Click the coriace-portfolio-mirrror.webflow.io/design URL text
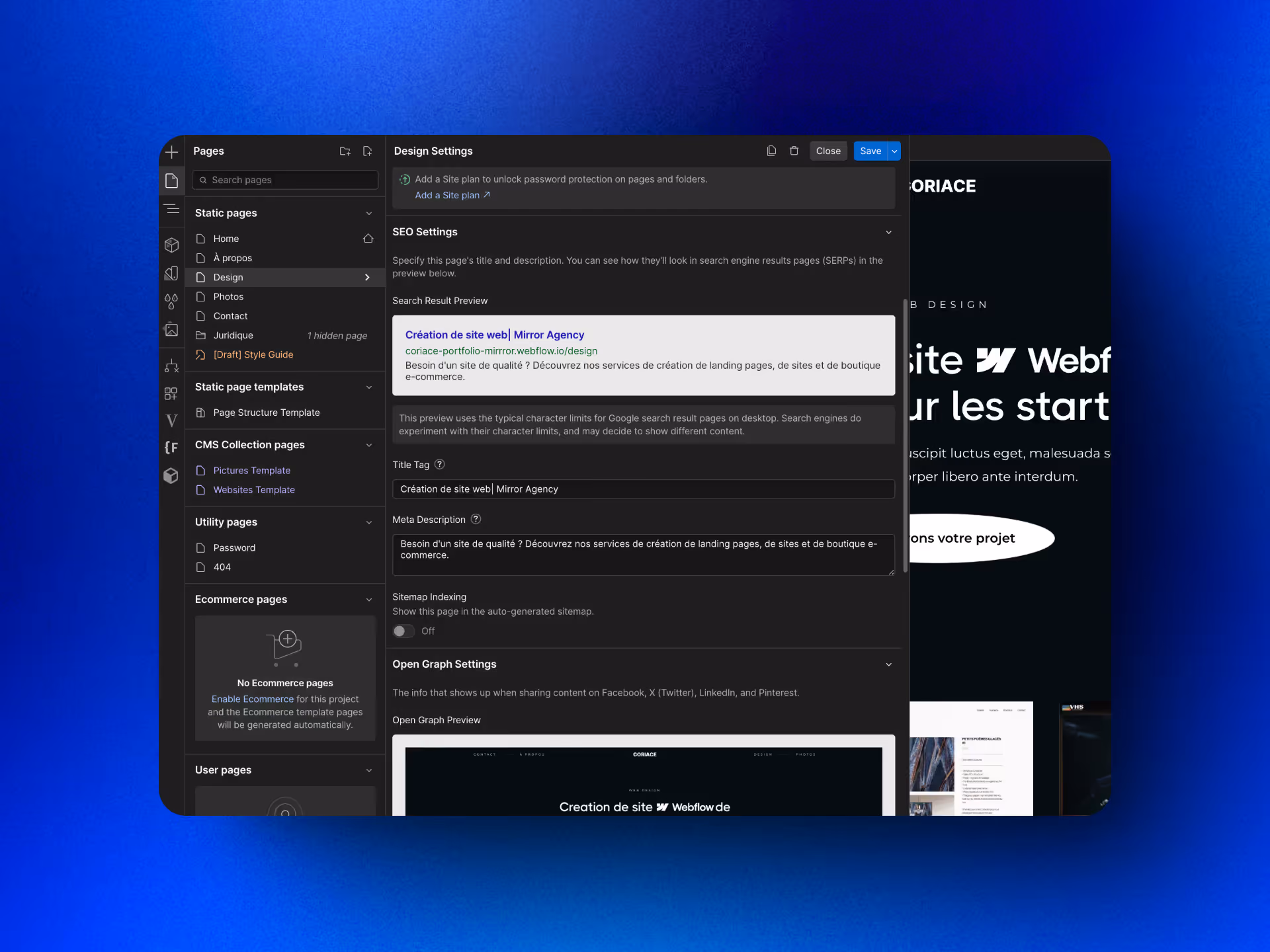This screenshot has height=952, width=1270. pos(501,351)
